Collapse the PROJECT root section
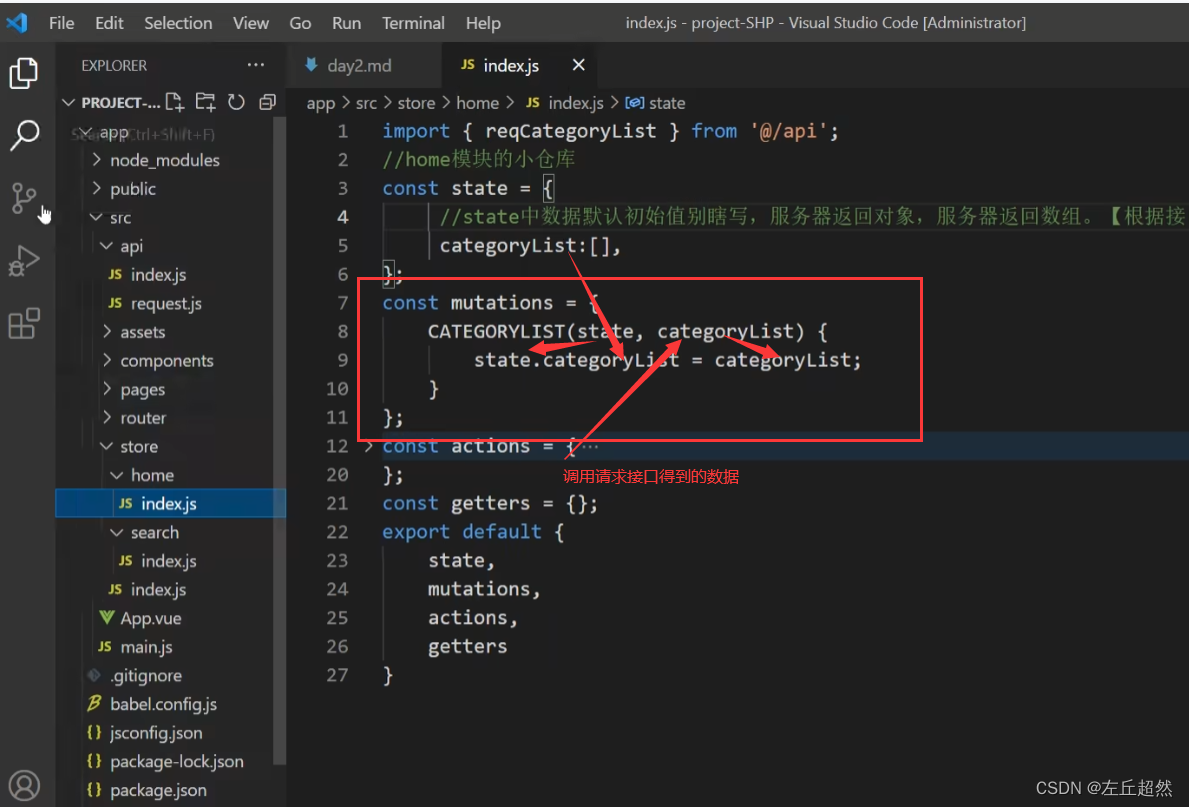The height and width of the screenshot is (807, 1189). 68,102
